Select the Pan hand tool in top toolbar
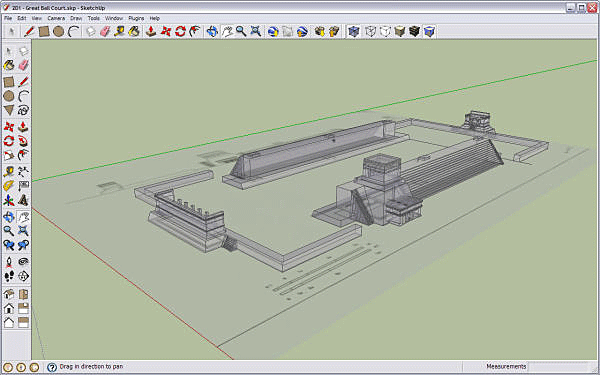Viewport: 600px width, 375px height. (x=227, y=31)
